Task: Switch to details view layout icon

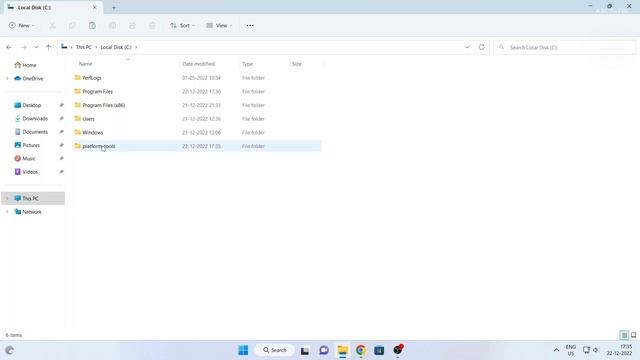Action: click(x=624, y=335)
